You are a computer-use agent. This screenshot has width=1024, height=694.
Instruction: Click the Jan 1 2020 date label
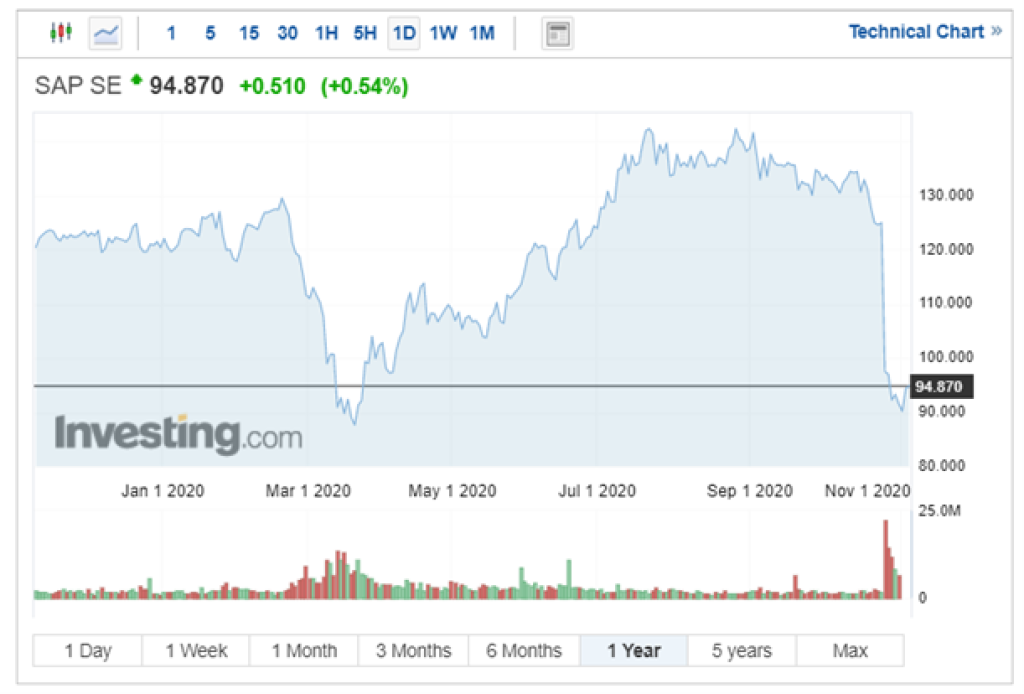(x=163, y=490)
